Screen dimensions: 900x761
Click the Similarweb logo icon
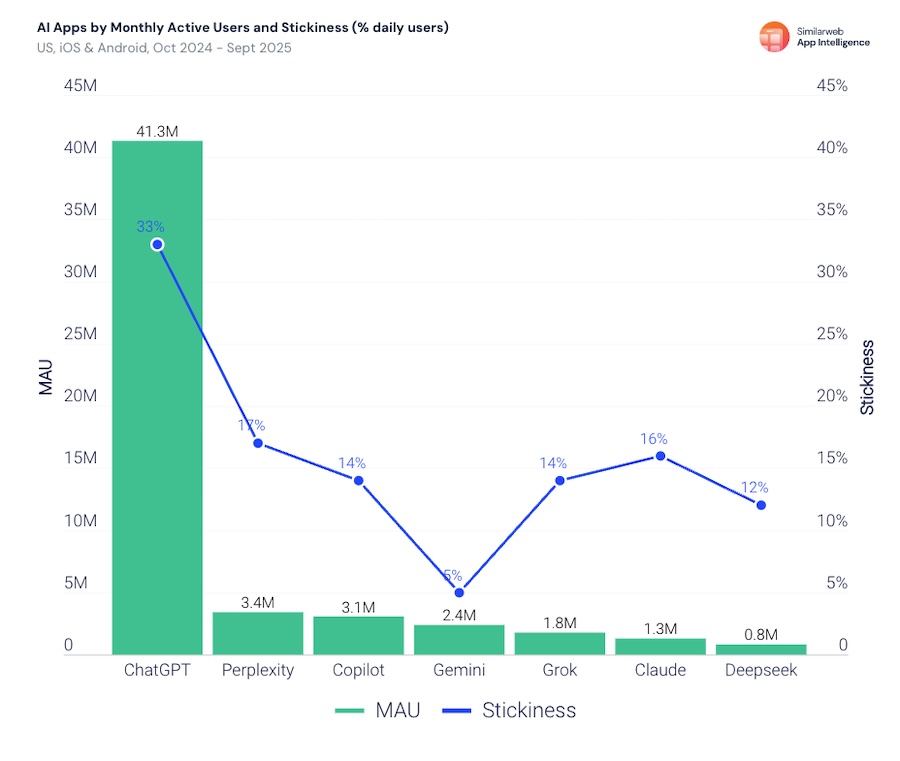coord(774,36)
